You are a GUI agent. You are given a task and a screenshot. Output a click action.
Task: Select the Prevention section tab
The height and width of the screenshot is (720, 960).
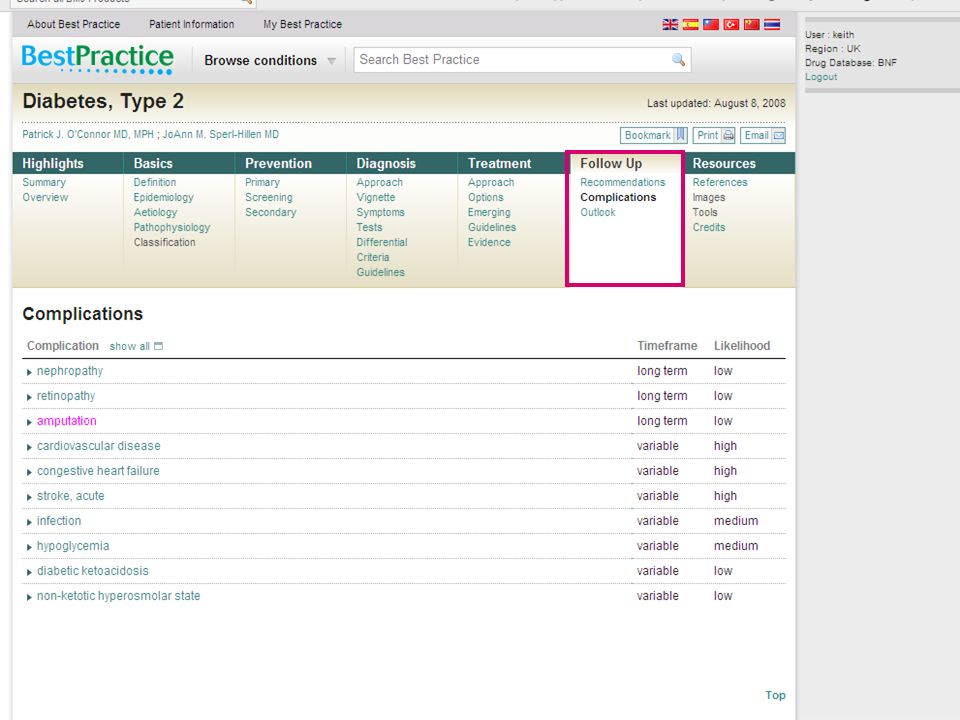[x=279, y=163]
